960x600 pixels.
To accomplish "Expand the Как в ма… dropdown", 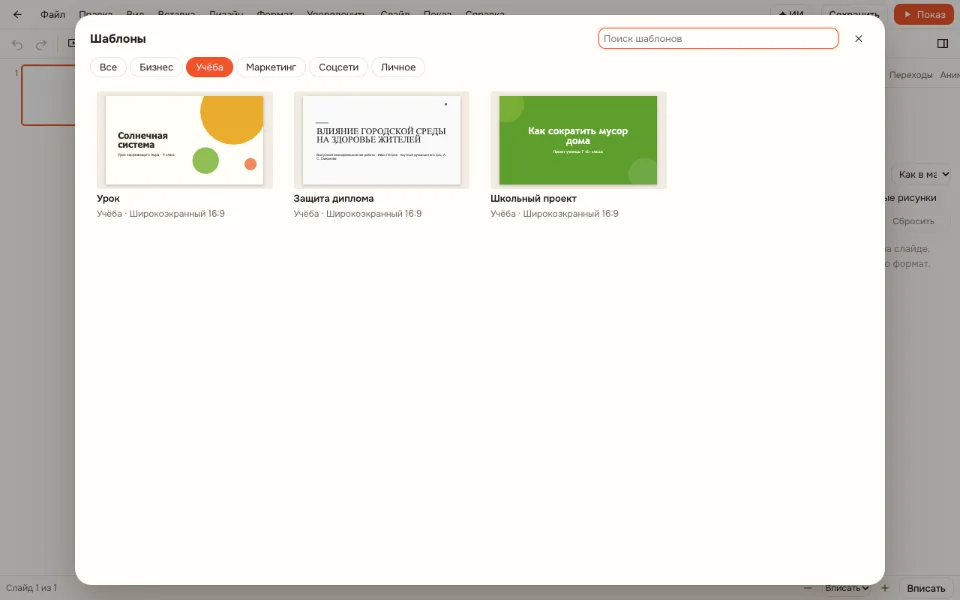I will point(922,174).
